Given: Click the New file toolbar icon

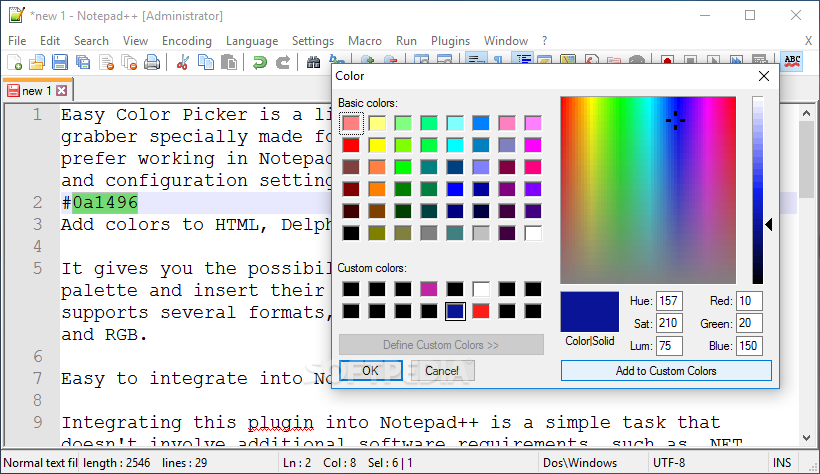Looking at the screenshot, I should pyautogui.click(x=14, y=62).
